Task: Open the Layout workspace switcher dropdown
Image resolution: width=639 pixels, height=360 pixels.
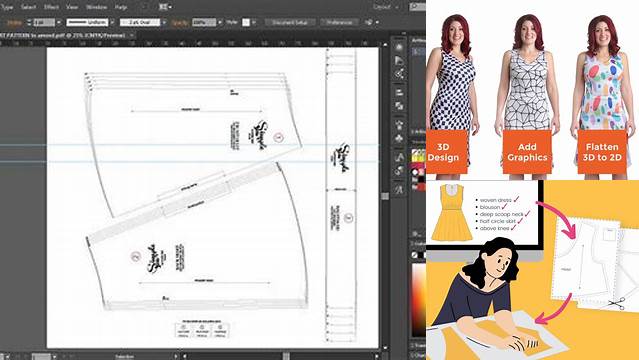Action: tap(385, 7)
